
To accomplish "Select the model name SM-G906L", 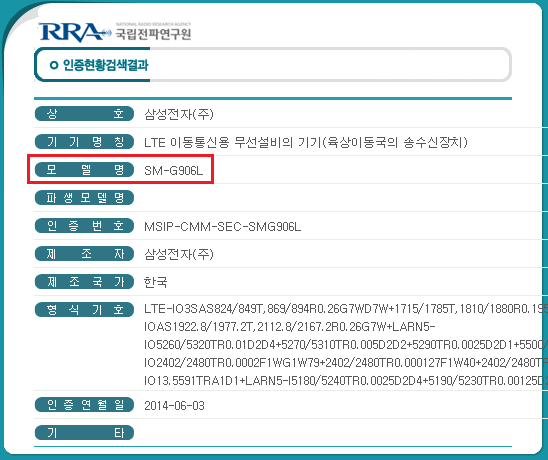I will pyautogui.click(x=173, y=170).
